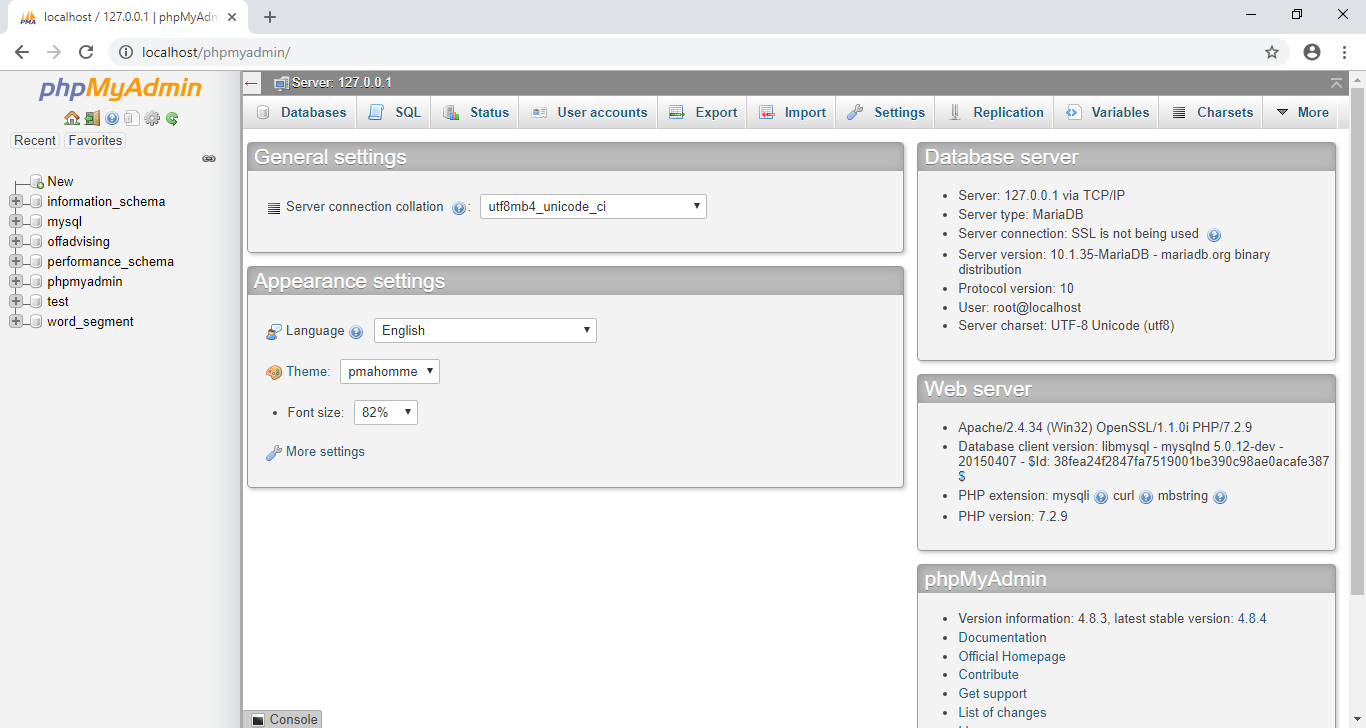
Task: Expand the performance_schema database tree node
Action: pos(15,261)
